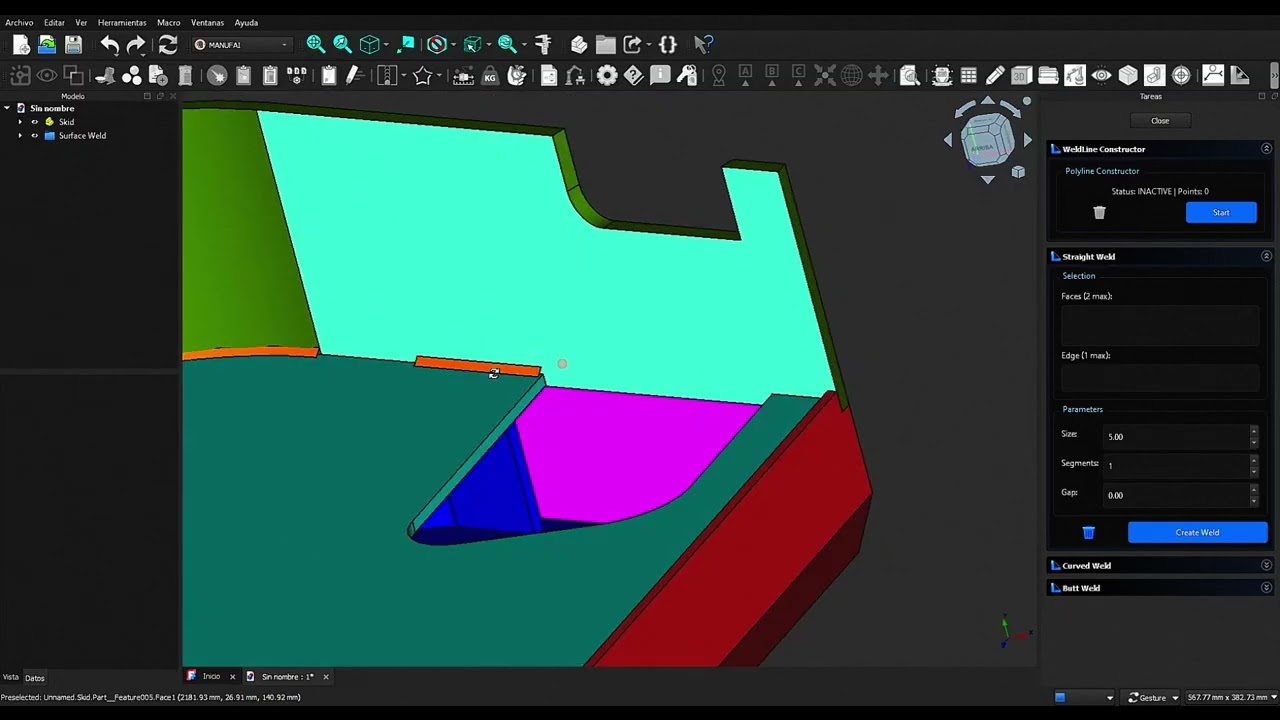Expand the Butt Weld panel
Viewport: 1280px width, 720px height.
[x=1266, y=588]
